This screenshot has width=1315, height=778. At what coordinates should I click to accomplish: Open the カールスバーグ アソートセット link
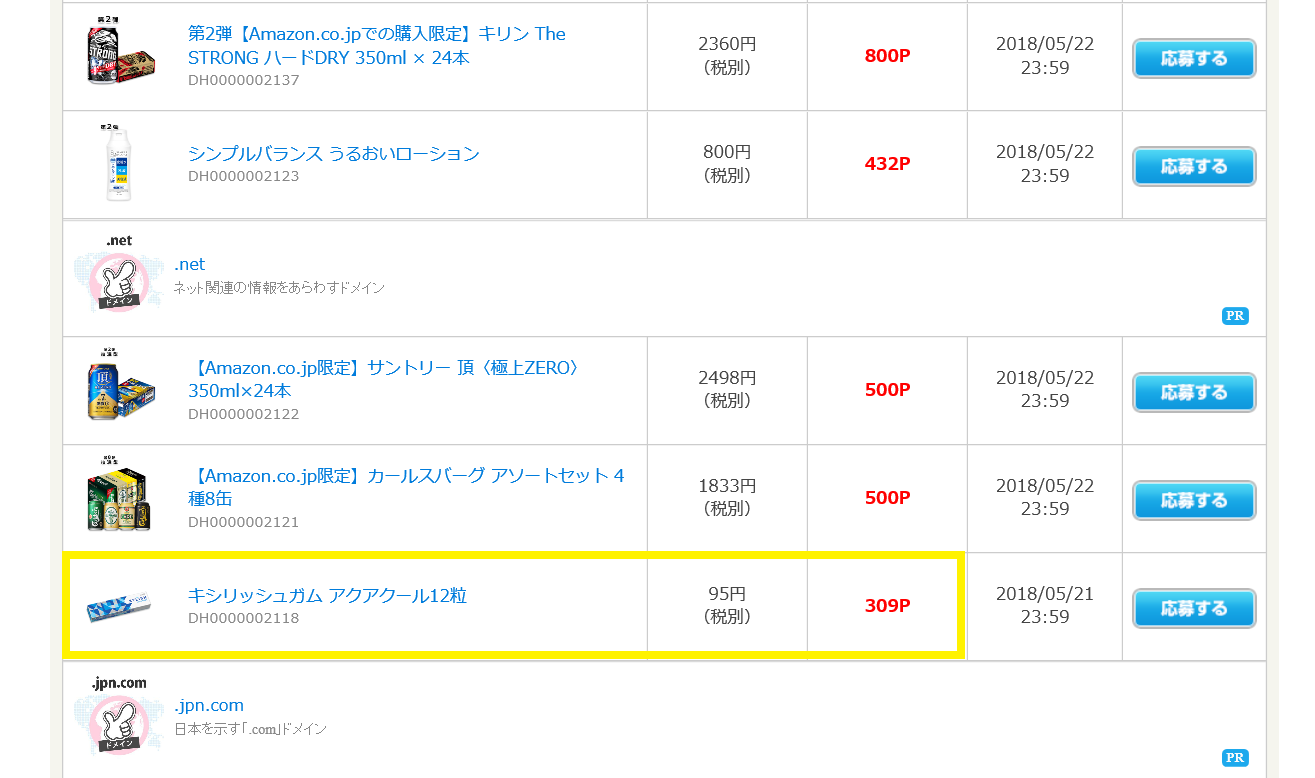406,487
